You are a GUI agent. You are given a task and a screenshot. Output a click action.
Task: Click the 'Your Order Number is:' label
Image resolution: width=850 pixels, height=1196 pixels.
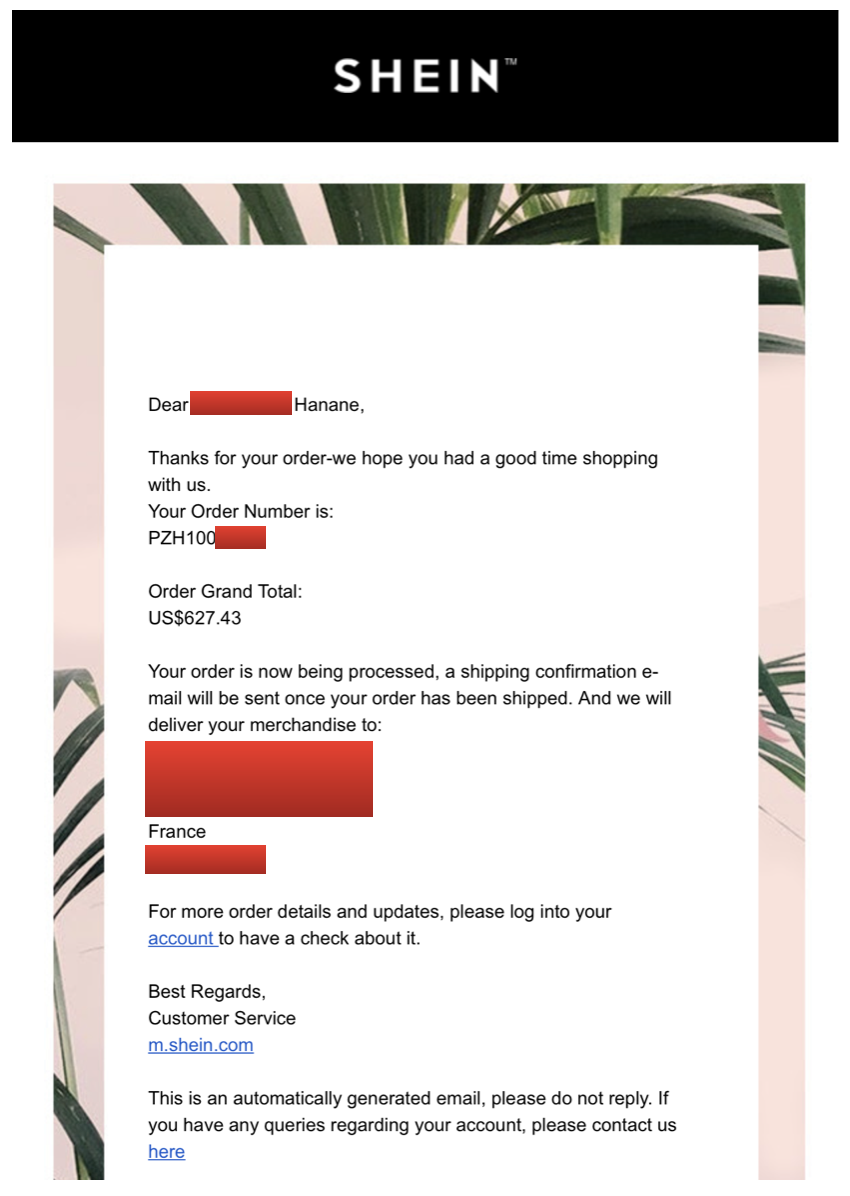241,511
